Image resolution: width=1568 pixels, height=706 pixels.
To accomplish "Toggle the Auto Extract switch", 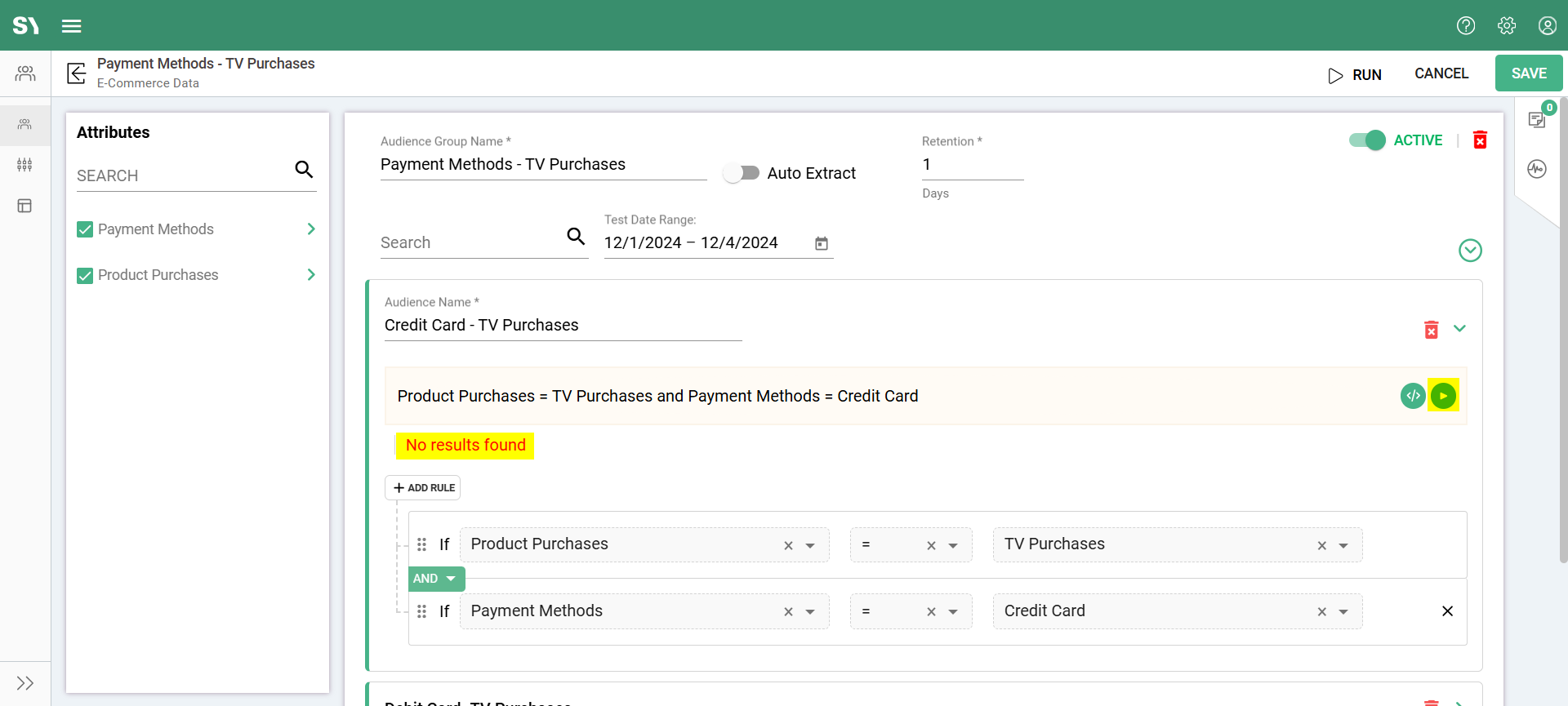I will (742, 173).
